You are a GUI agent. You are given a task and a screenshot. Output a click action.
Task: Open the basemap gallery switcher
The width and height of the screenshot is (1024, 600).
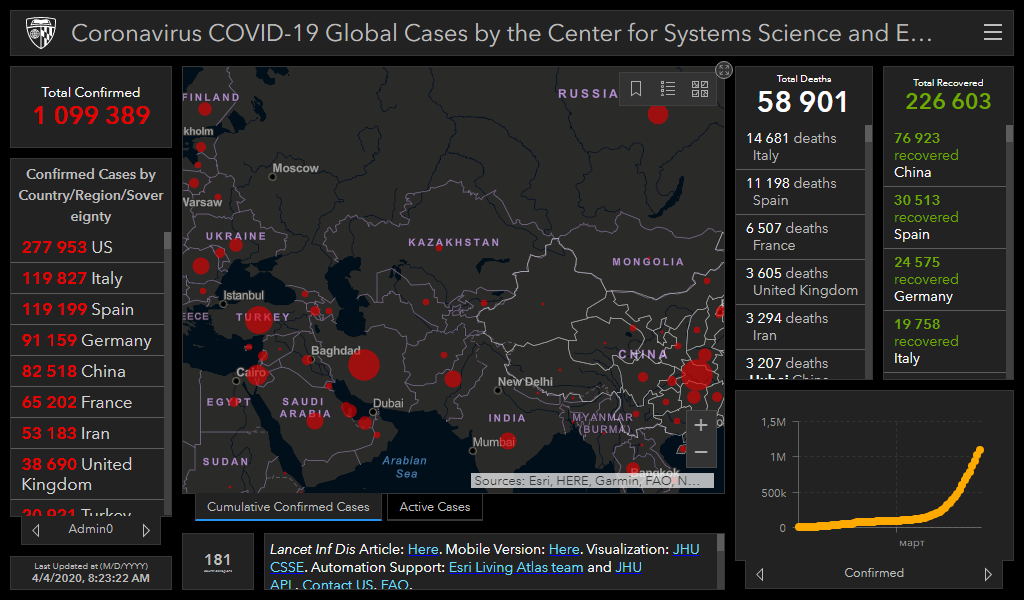coord(700,89)
